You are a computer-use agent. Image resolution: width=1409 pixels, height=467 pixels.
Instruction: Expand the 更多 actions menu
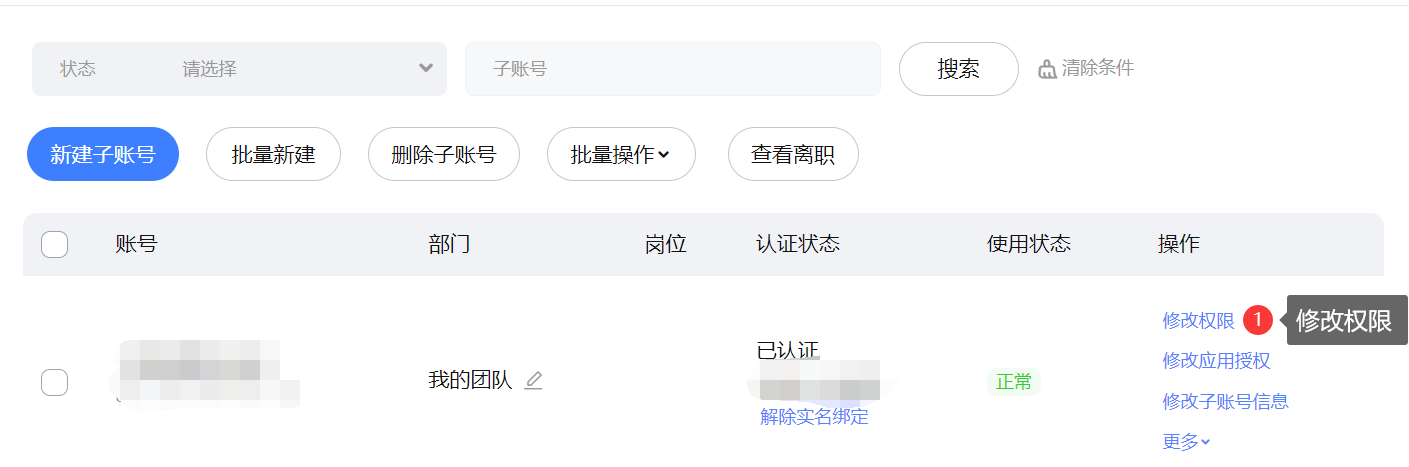[x=1186, y=442]
